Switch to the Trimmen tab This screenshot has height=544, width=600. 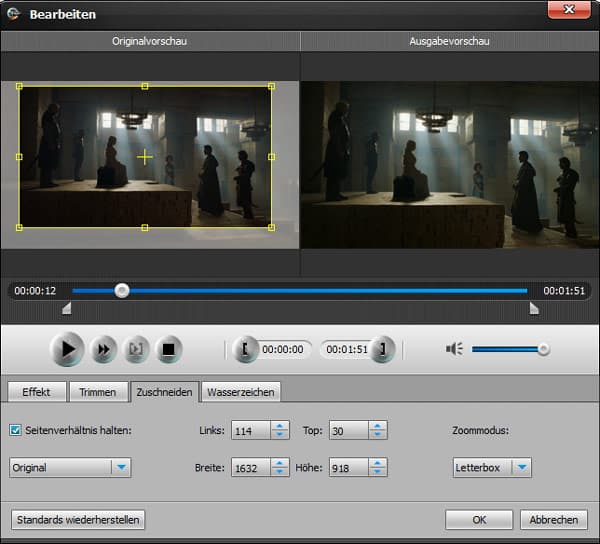click(98, 392)
